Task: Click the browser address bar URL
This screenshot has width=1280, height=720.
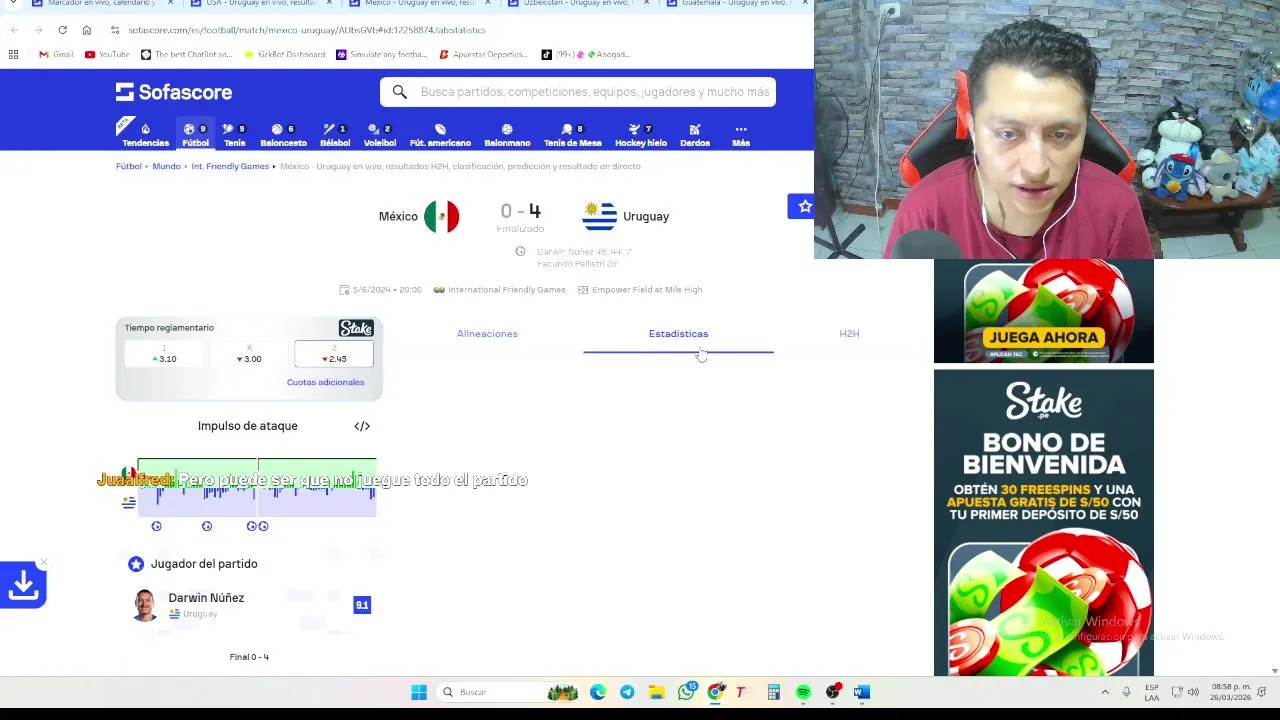Action: pos(307,30)
